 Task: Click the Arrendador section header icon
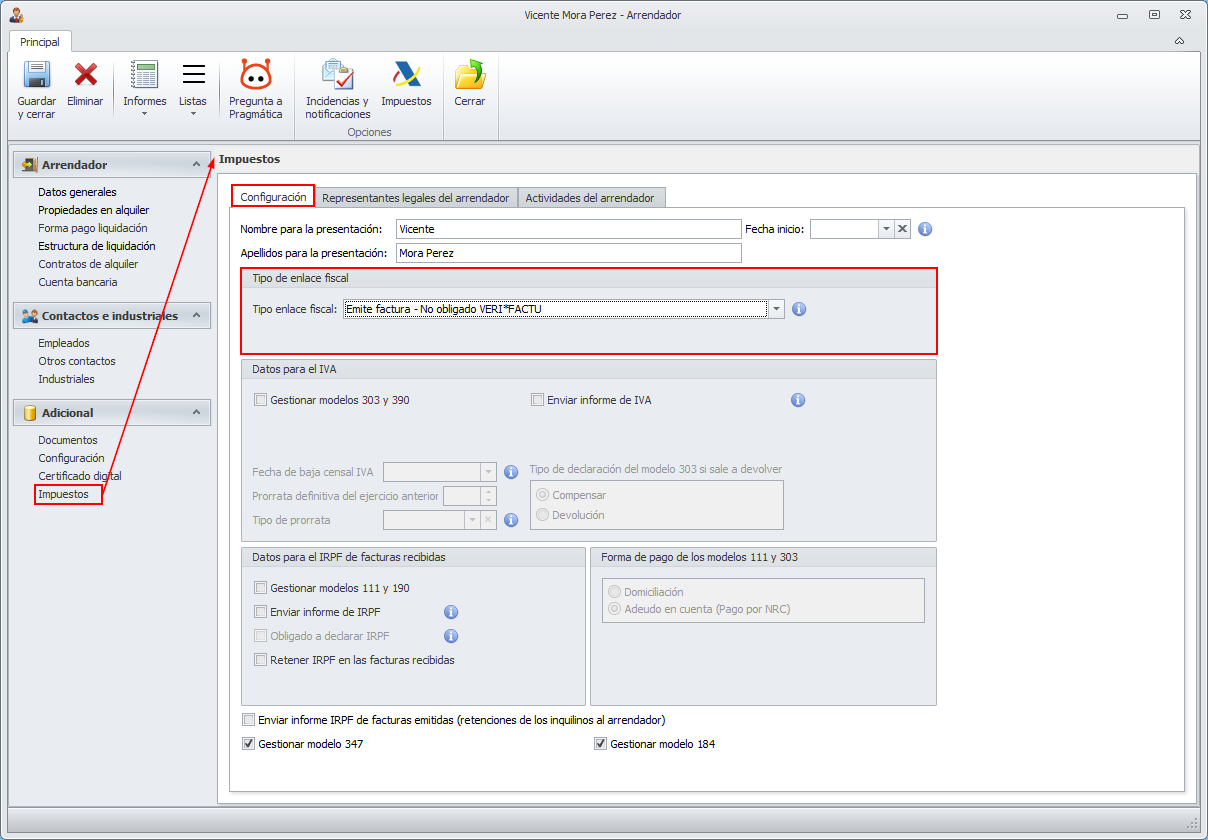tap(29, 165)
